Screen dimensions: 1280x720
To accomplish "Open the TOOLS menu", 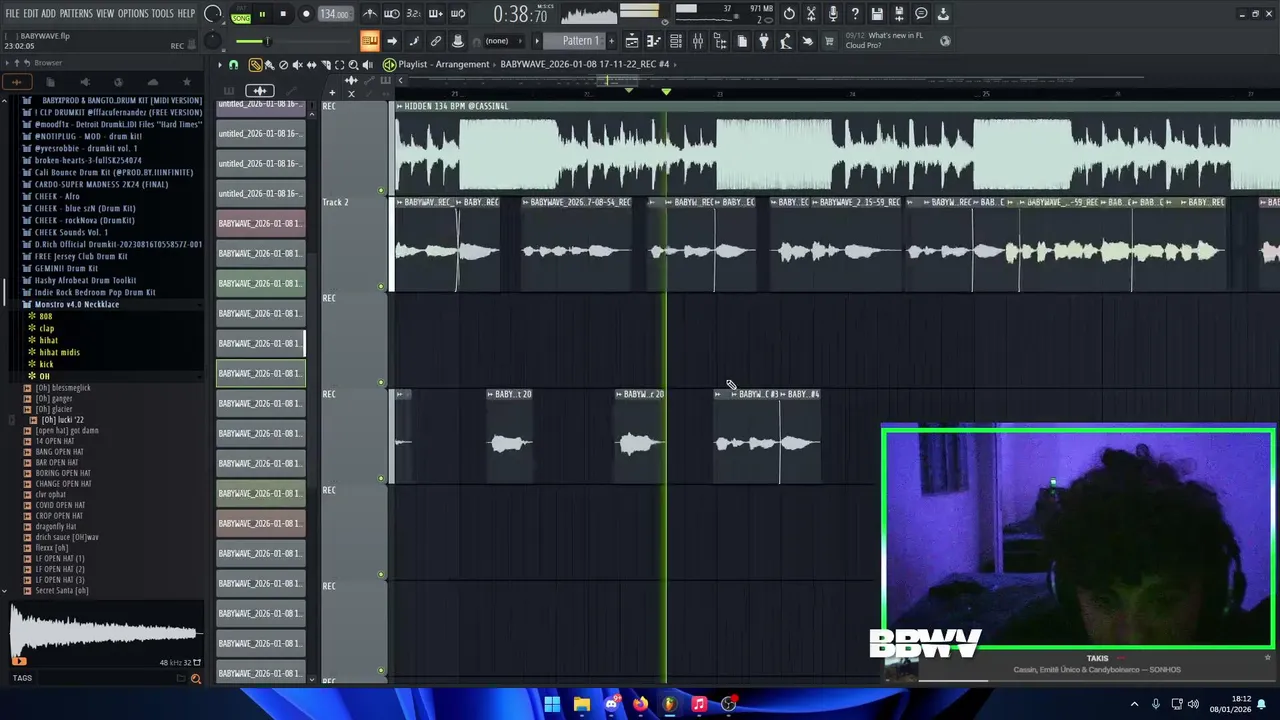I will click(x=162, y=13).
